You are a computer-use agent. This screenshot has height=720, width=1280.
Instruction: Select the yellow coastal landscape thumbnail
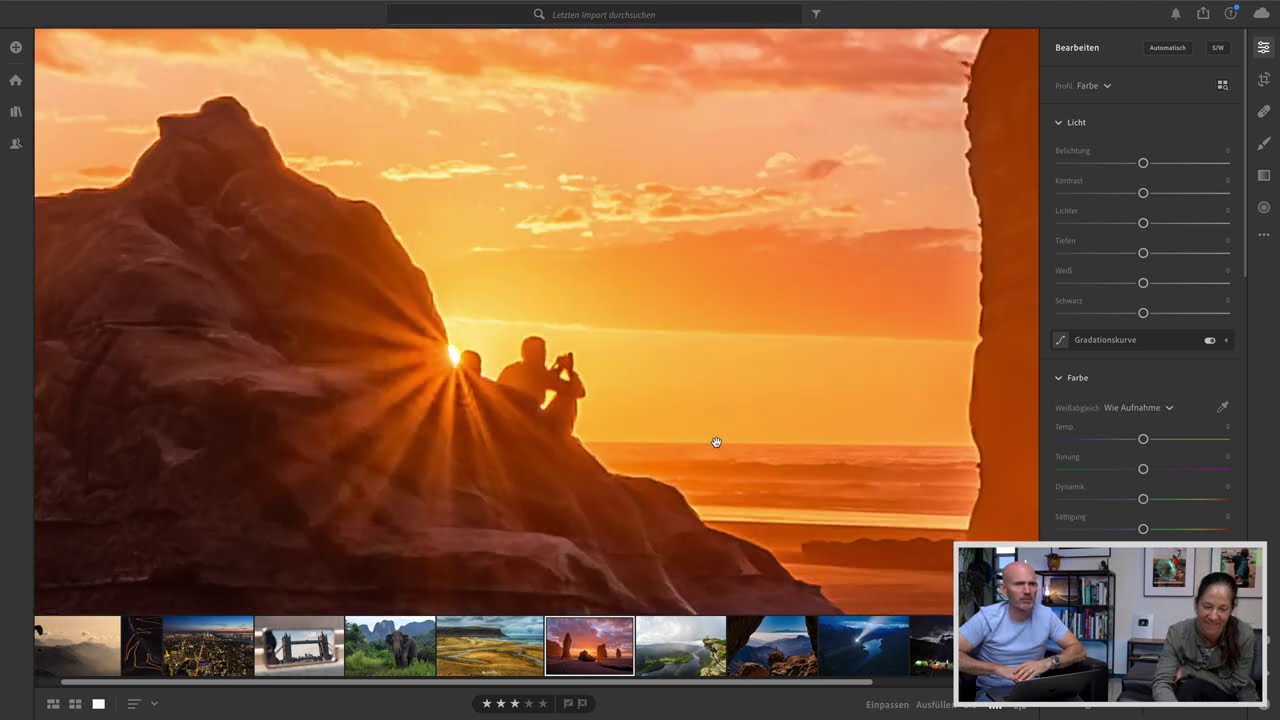coord(490,646)
